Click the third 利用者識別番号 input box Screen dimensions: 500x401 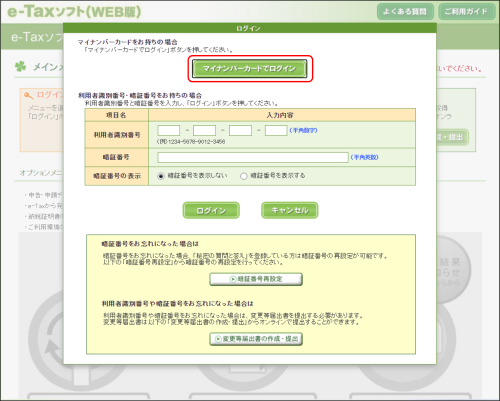(240, 130)
